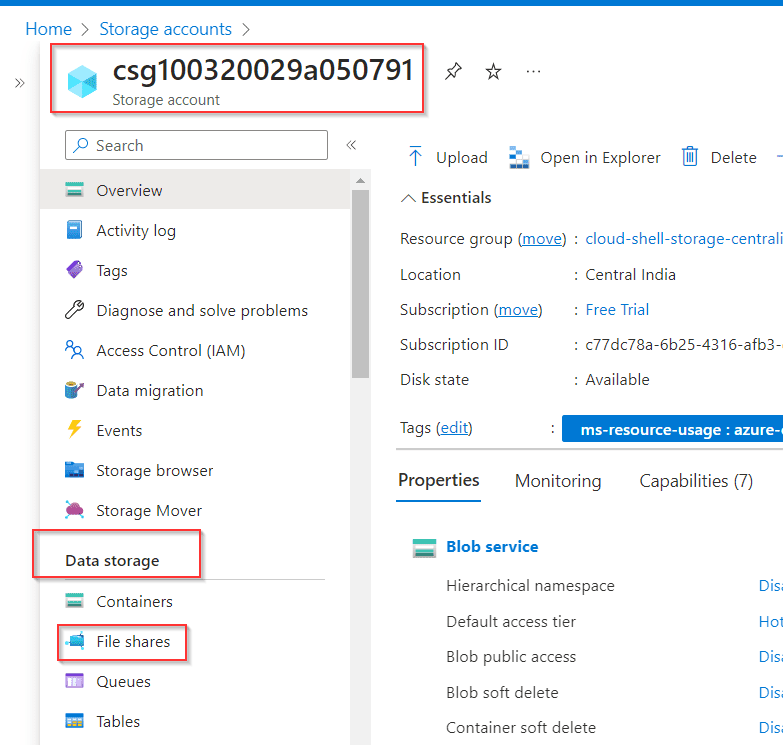This screenshot has height=745, width=783.
Task: Open the Free Trial subscription link
Action: (617, 310)
